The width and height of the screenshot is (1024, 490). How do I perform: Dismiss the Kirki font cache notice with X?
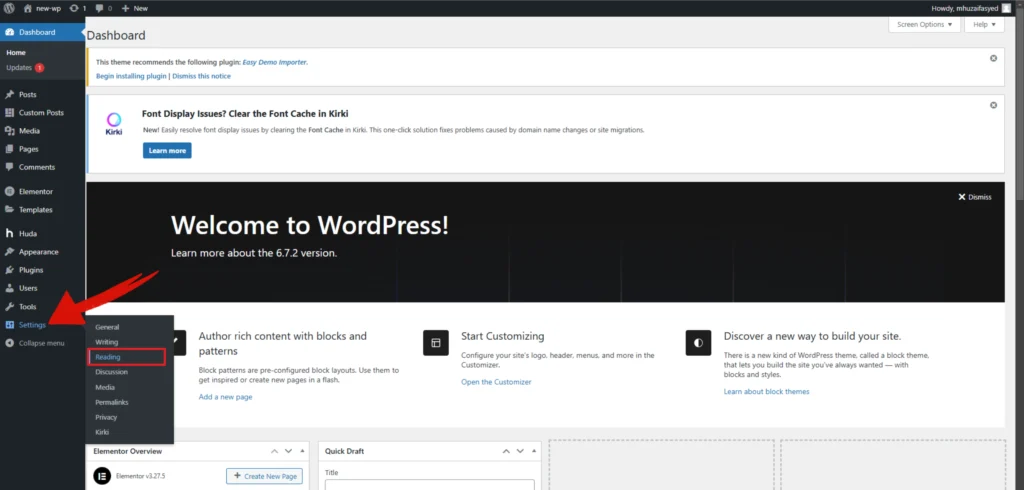pos(993,105)
